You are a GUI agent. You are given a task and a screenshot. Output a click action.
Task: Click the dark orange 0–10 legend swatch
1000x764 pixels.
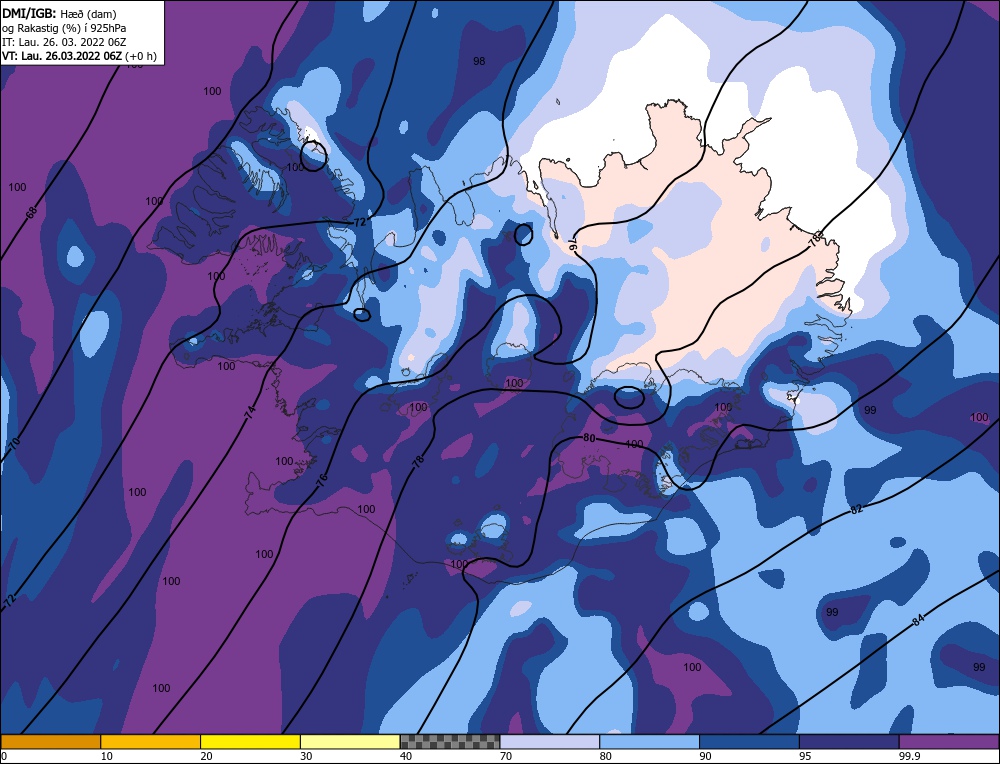coord(50,742)
